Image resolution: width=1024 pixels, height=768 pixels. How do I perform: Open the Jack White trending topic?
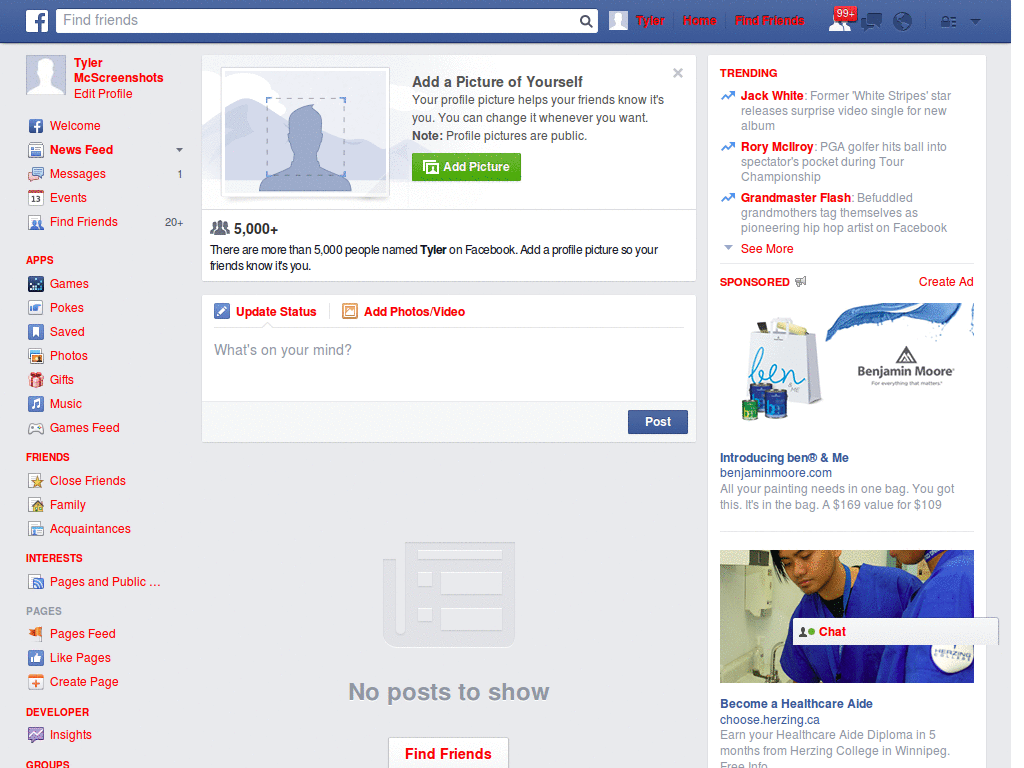coord(772,96)
